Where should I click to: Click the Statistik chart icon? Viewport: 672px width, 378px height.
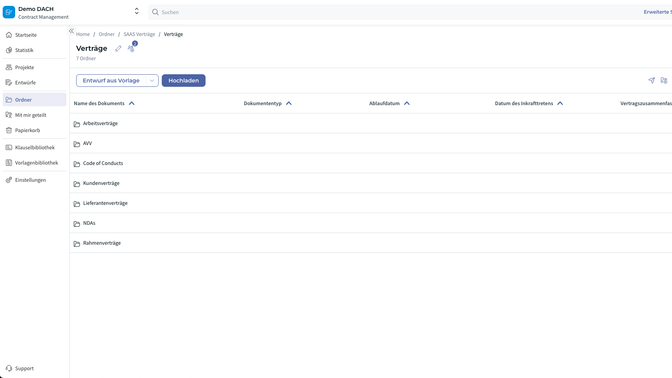pos(9,50)
